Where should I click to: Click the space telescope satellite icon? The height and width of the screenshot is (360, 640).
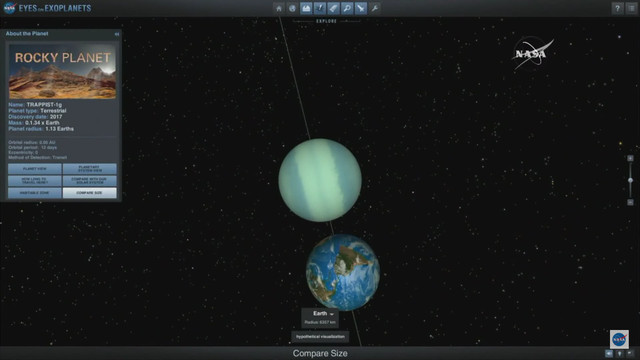coord(361,8)
